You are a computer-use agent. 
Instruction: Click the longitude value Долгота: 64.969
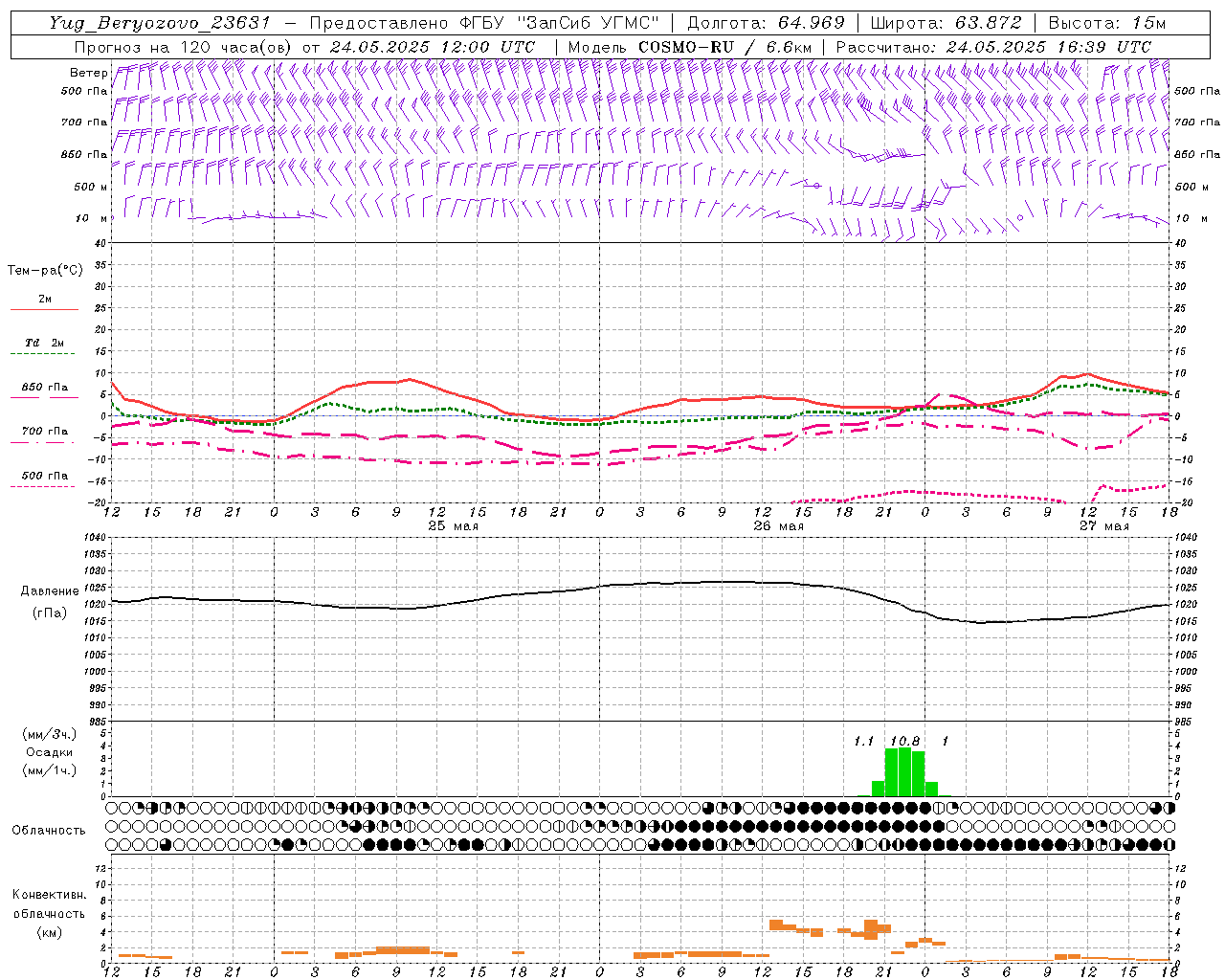pos(766,23)
